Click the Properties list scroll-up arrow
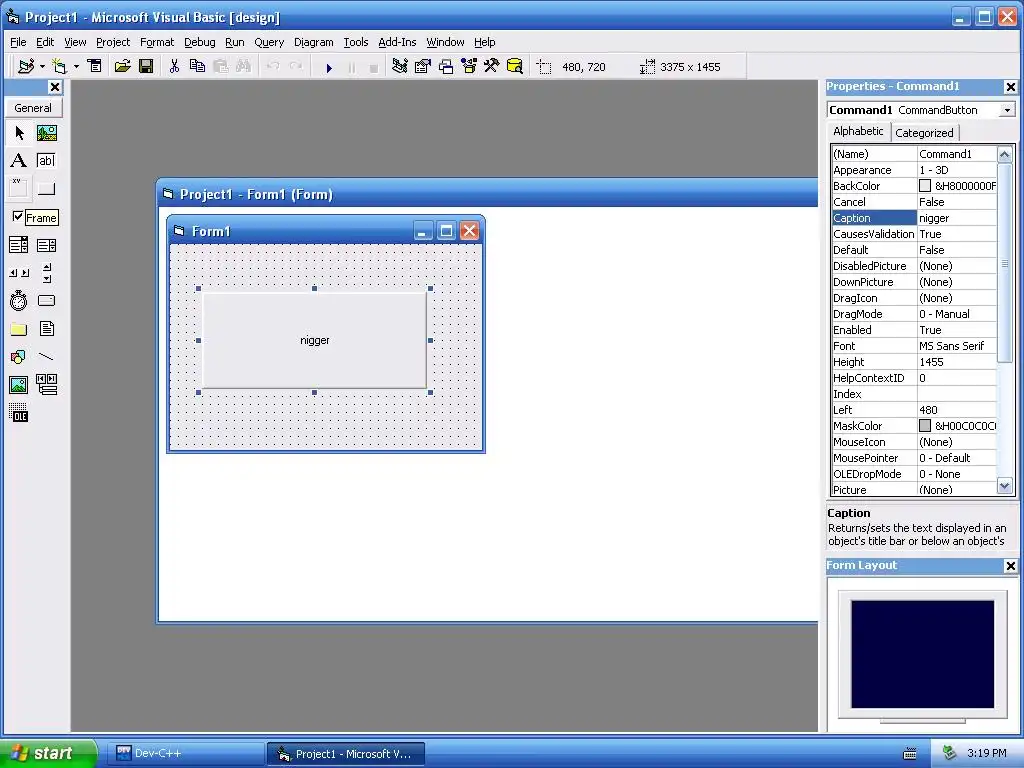 tap(1004, 155)
